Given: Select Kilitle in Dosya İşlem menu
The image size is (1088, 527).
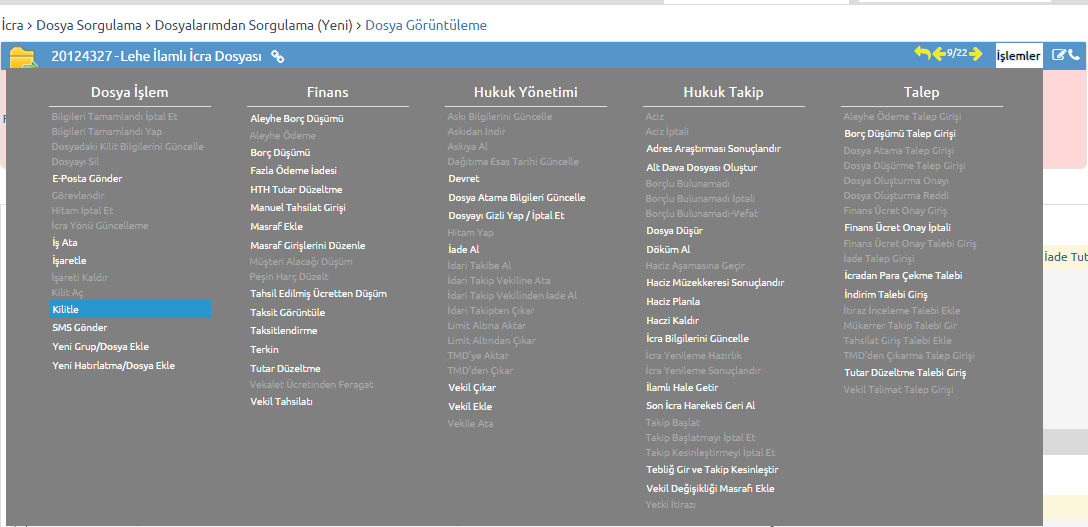Looking at the screenshot, I should pyautogui.click(x=130, y=309).
